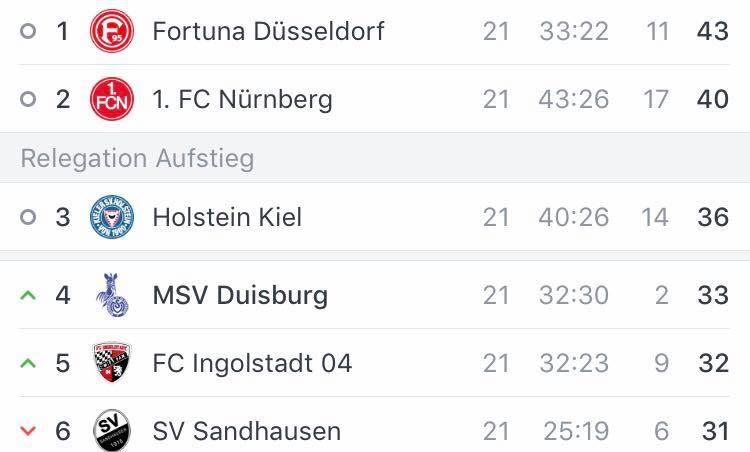Screen dimensions: 750x452
Task: Click green up arrow beside rank 4
Action: click(28, 296)
